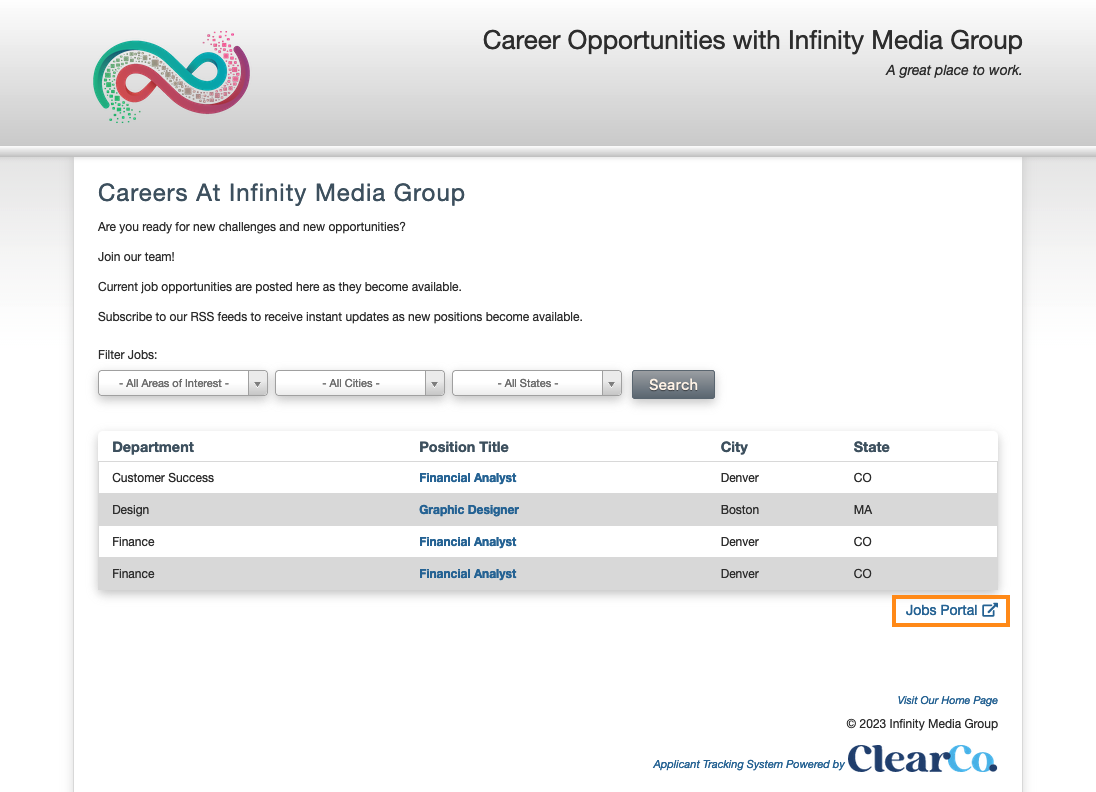Select the Design department cell

pos(131,510)
